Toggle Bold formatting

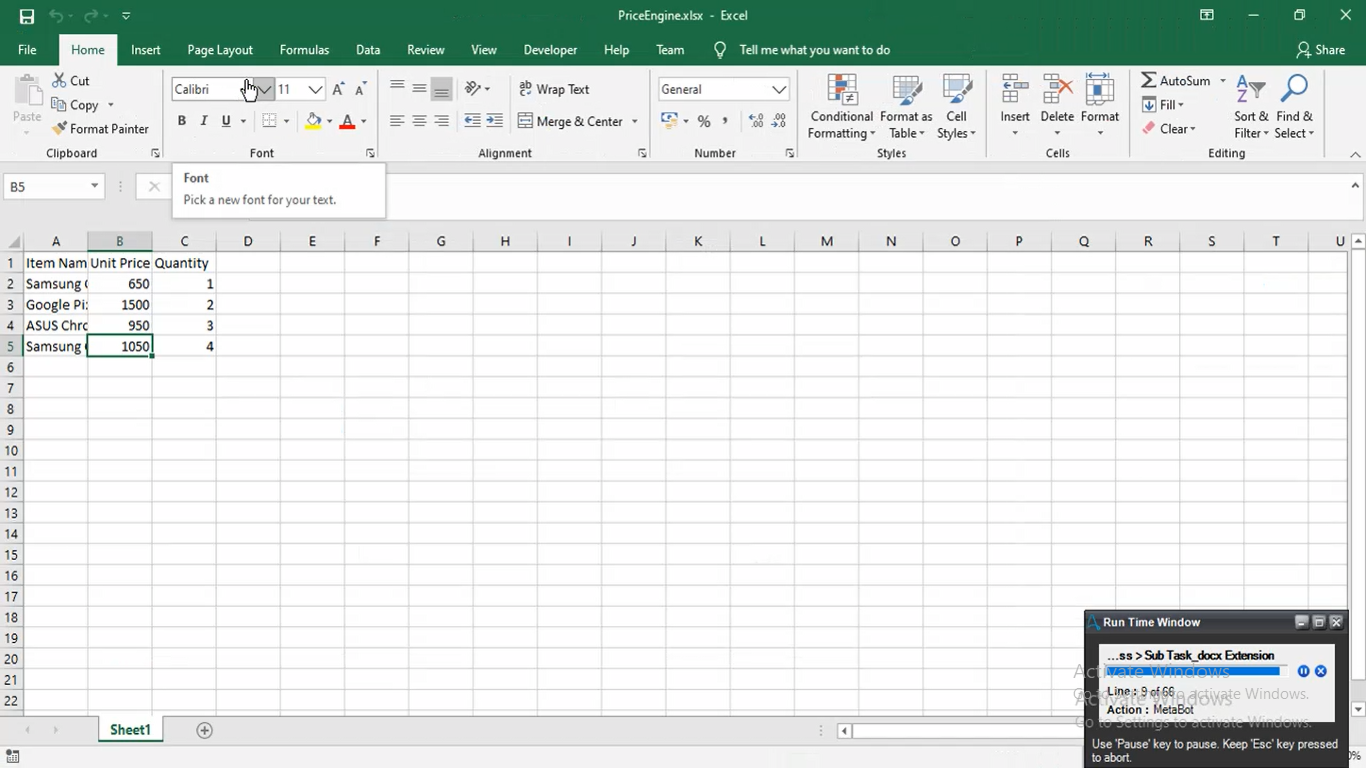pos(182,122)
